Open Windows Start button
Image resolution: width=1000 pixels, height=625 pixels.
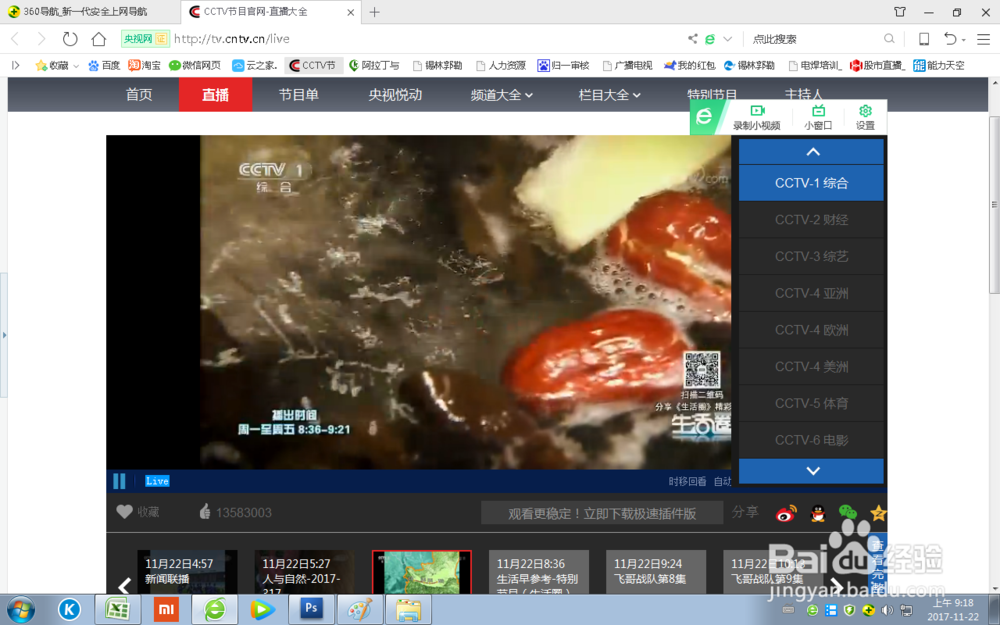(x=20, y=610)
